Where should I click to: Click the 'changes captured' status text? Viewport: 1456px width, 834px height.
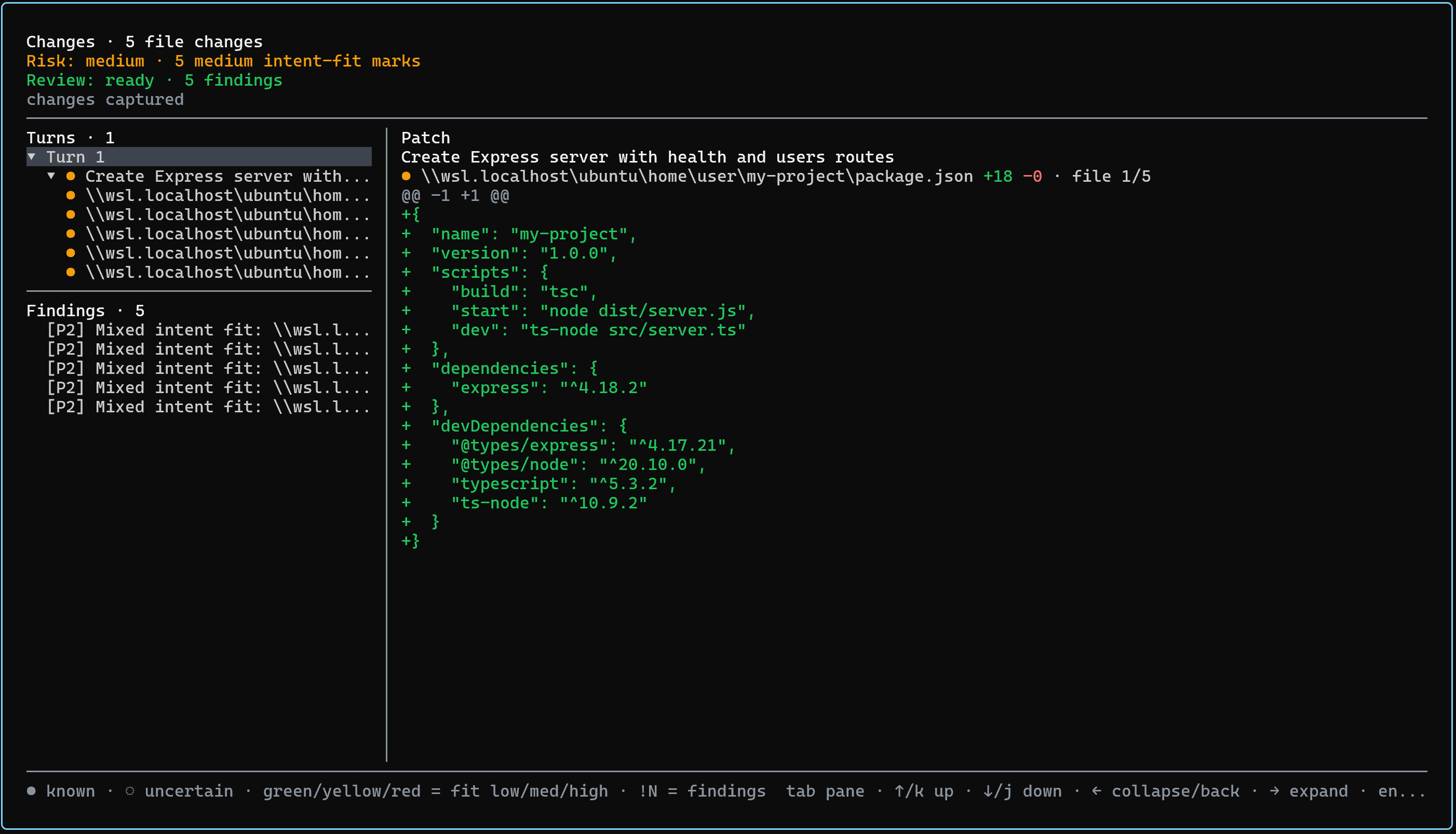pyautogui.click(x=105, y=100)
